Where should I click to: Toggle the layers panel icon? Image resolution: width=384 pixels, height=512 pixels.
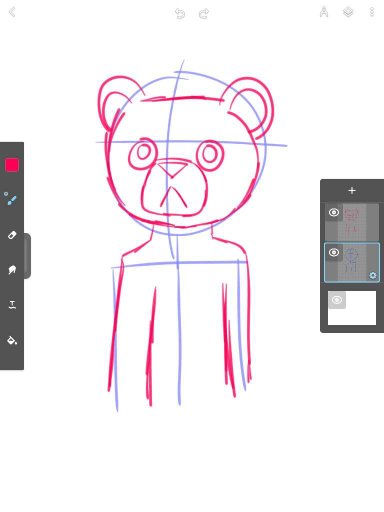[348, 12]
